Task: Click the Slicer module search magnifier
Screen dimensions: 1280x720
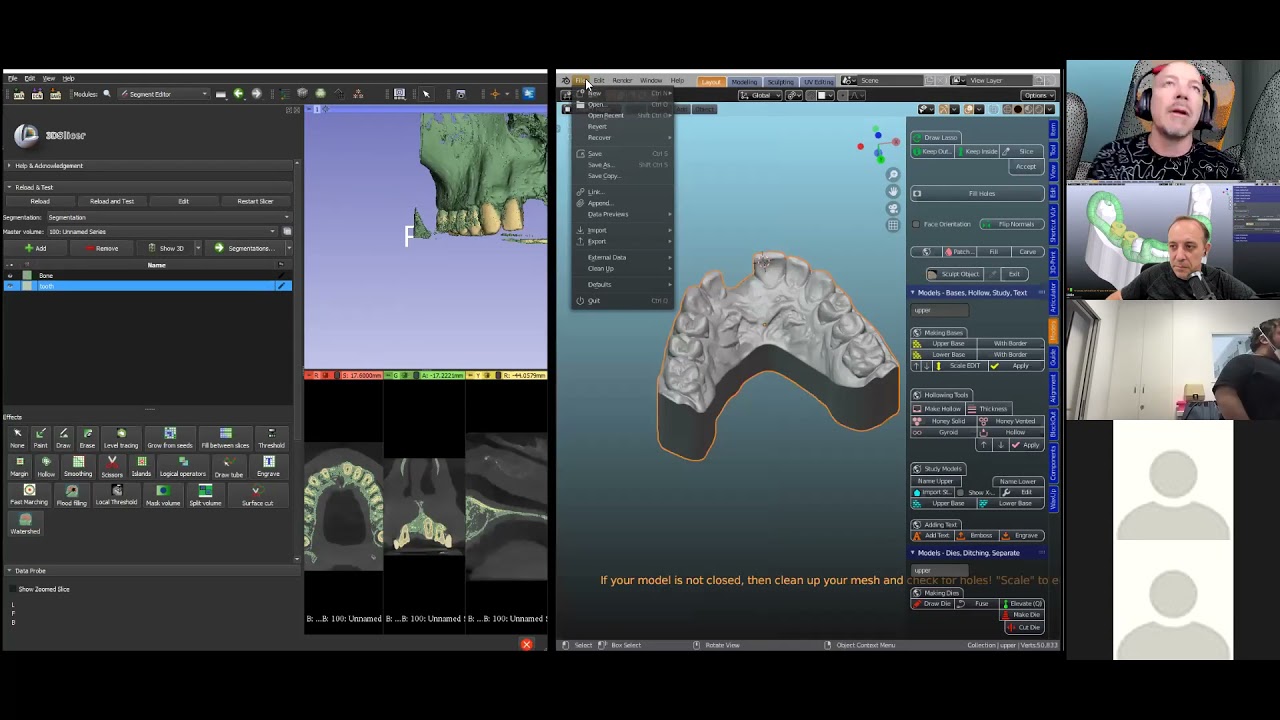Action: 107,94
